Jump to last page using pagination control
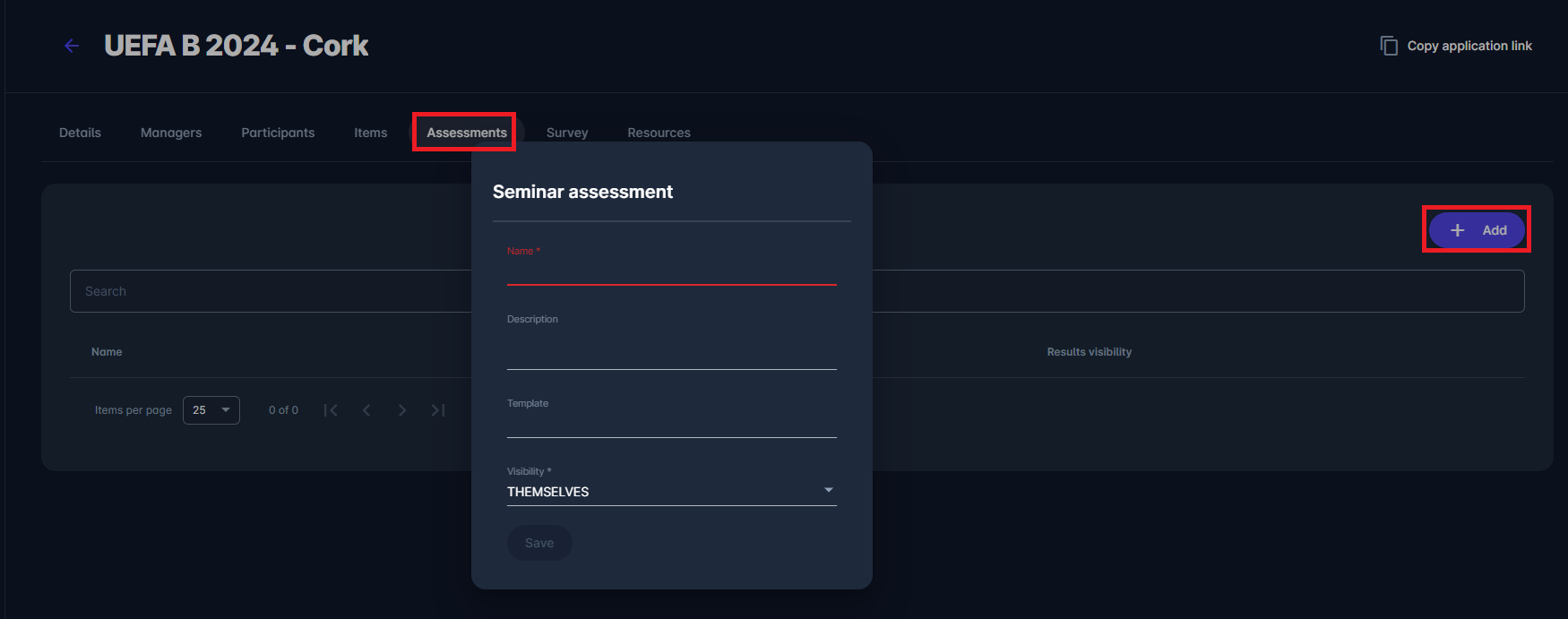 pos(437,409)
